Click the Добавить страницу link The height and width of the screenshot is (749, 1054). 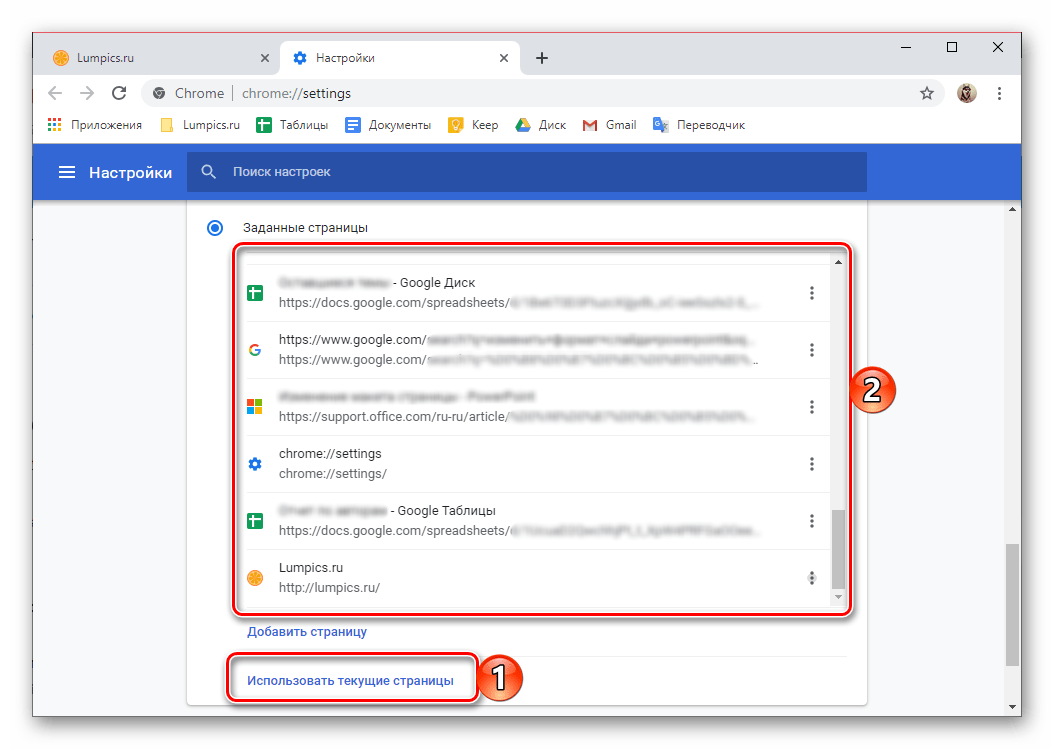307,632
